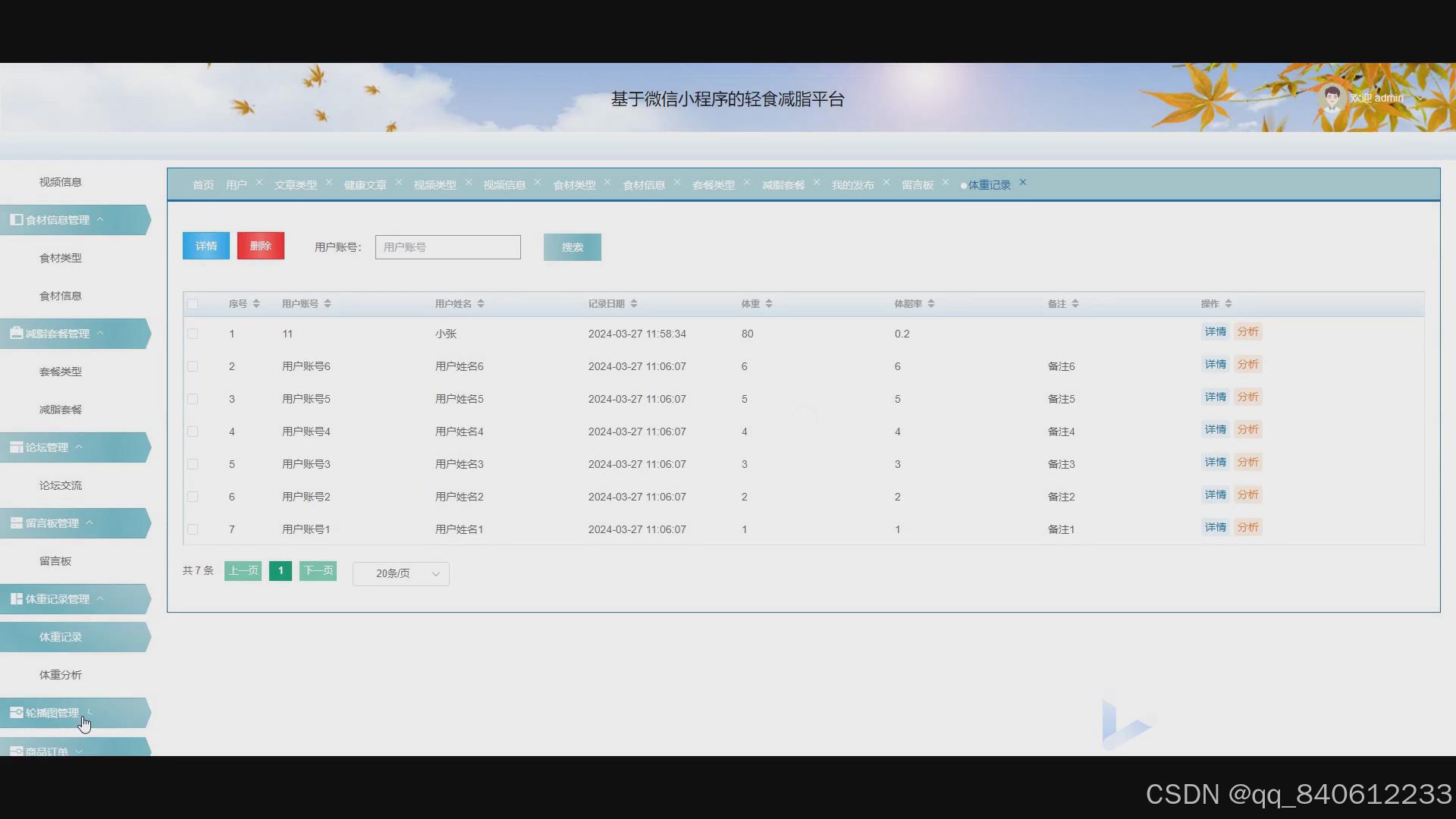Click the 减脂套餐管理 briefcase icon
This screenshot has height=819, width=1456.
click(x=16, y=334)
